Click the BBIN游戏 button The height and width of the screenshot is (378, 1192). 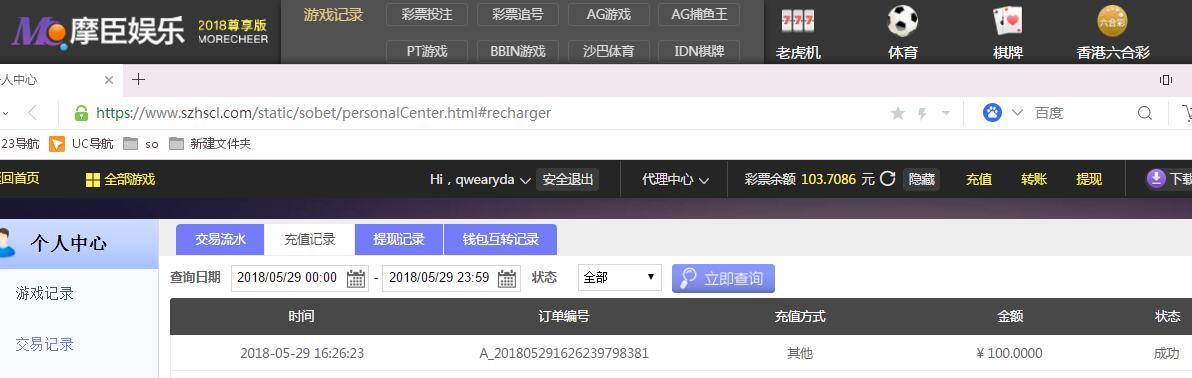pos(518,51)
